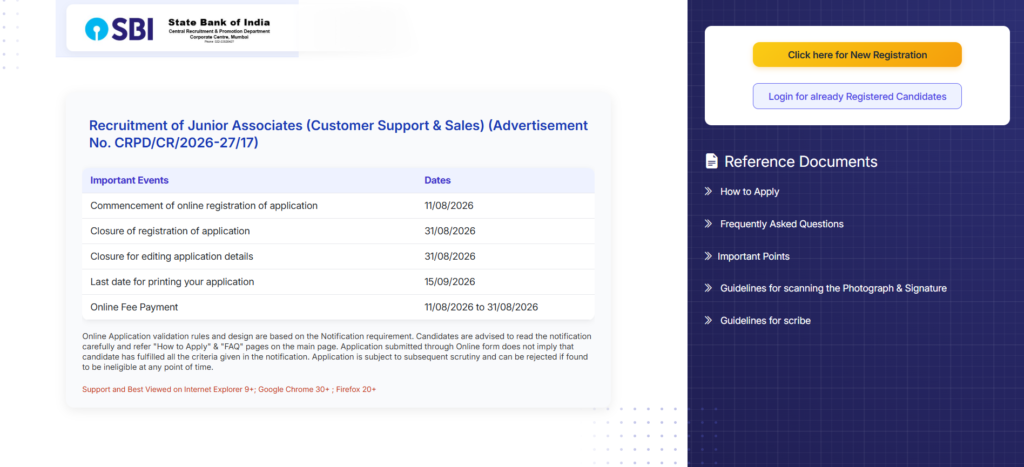Screen dimensions: 1024x467
Task: Click chevron icon beside Important Points
Action: click(708, 256)
